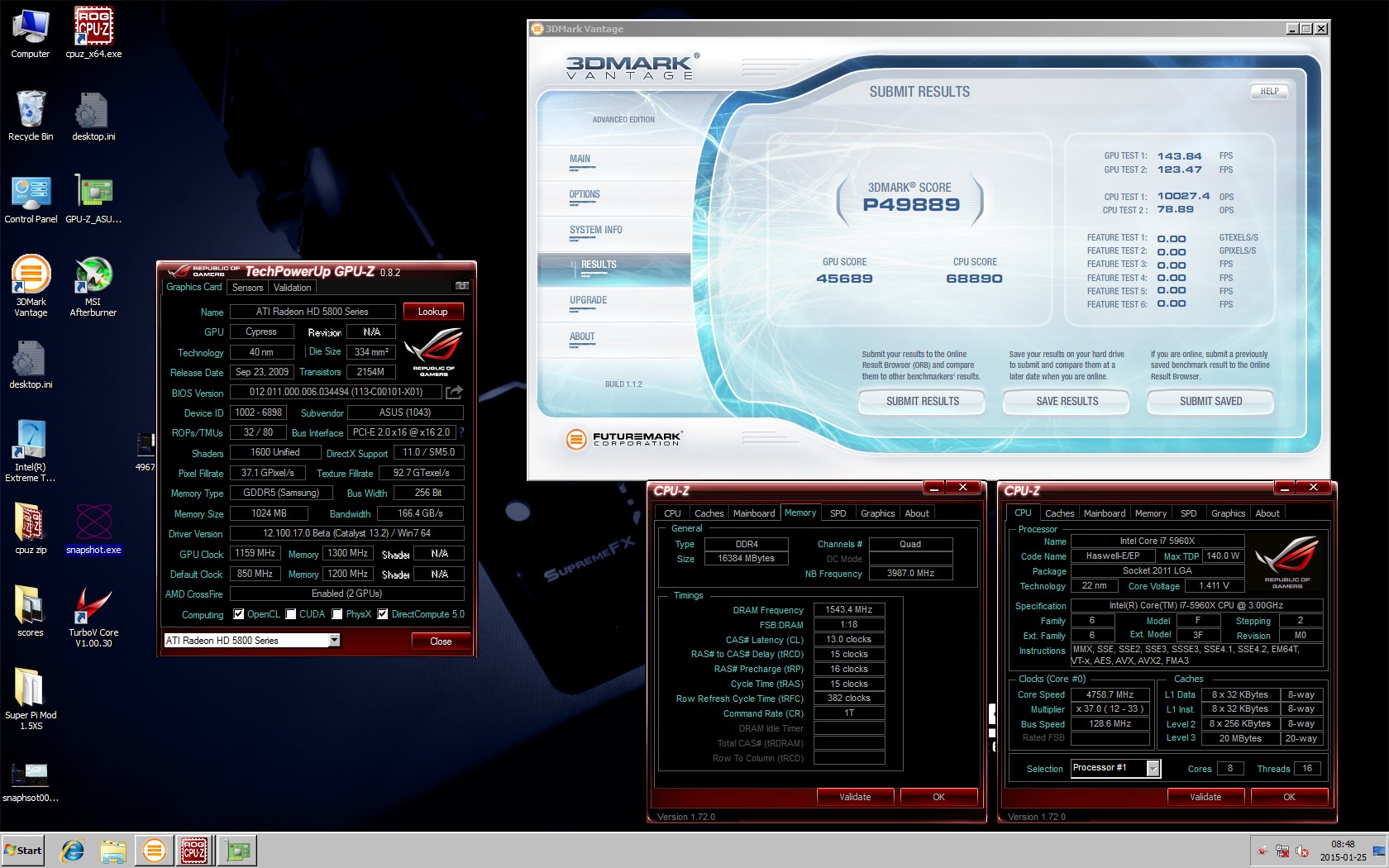Image resolution: width=1389 pixels, height=868 pixels.
Task: Switch to the Sensors tab in GPU-Z
Action: 247,288
